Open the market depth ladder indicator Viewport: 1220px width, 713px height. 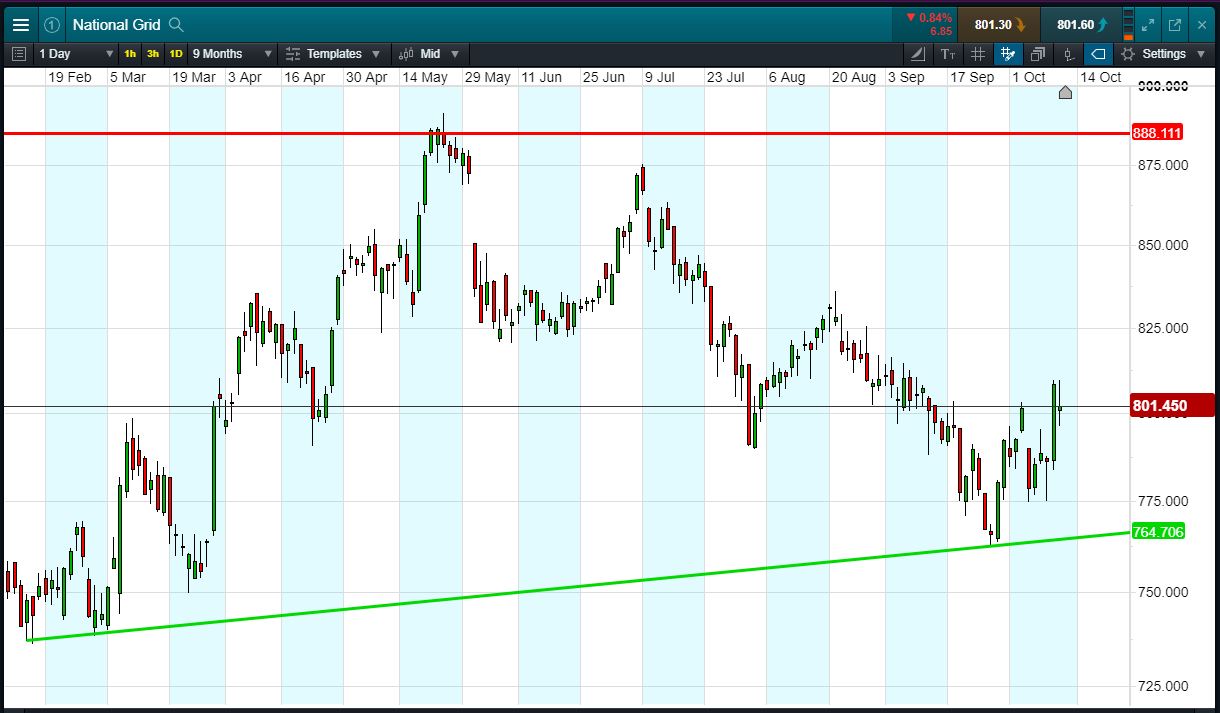[x=1129, y=25]
